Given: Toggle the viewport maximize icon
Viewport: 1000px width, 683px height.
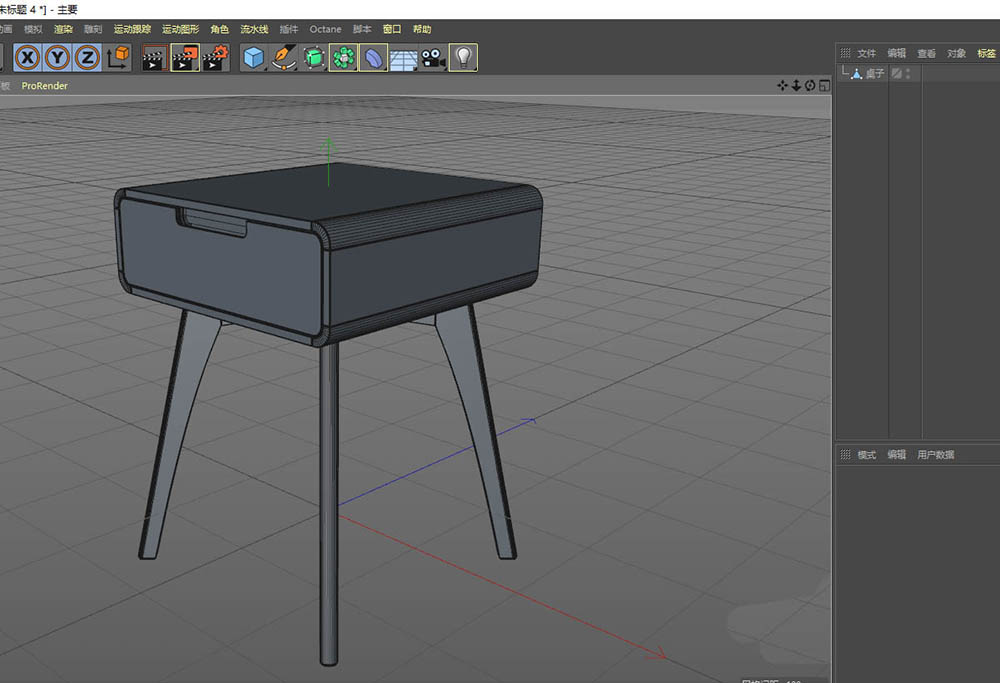Looking at the screenshot, I should 824,85.
